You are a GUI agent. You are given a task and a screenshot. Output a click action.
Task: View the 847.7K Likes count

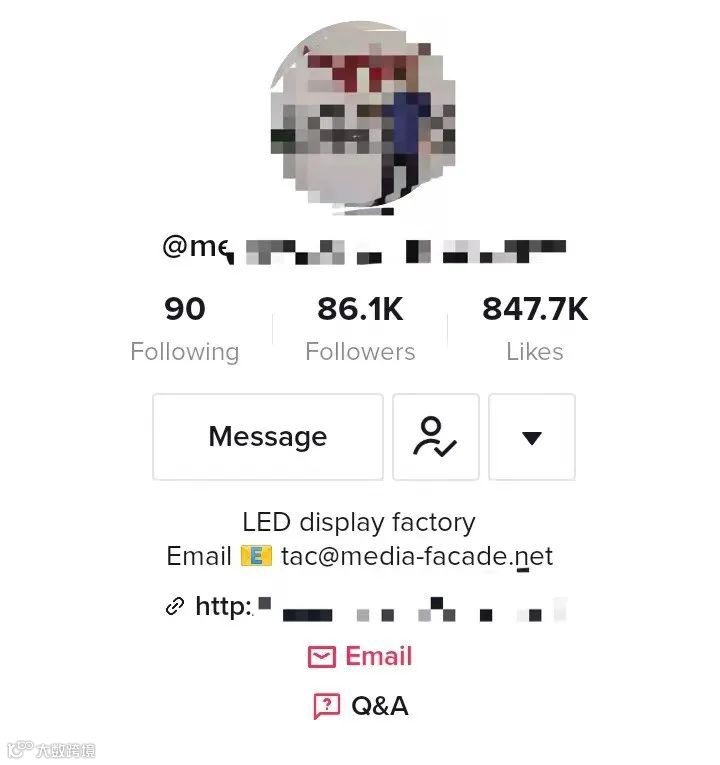535,309
